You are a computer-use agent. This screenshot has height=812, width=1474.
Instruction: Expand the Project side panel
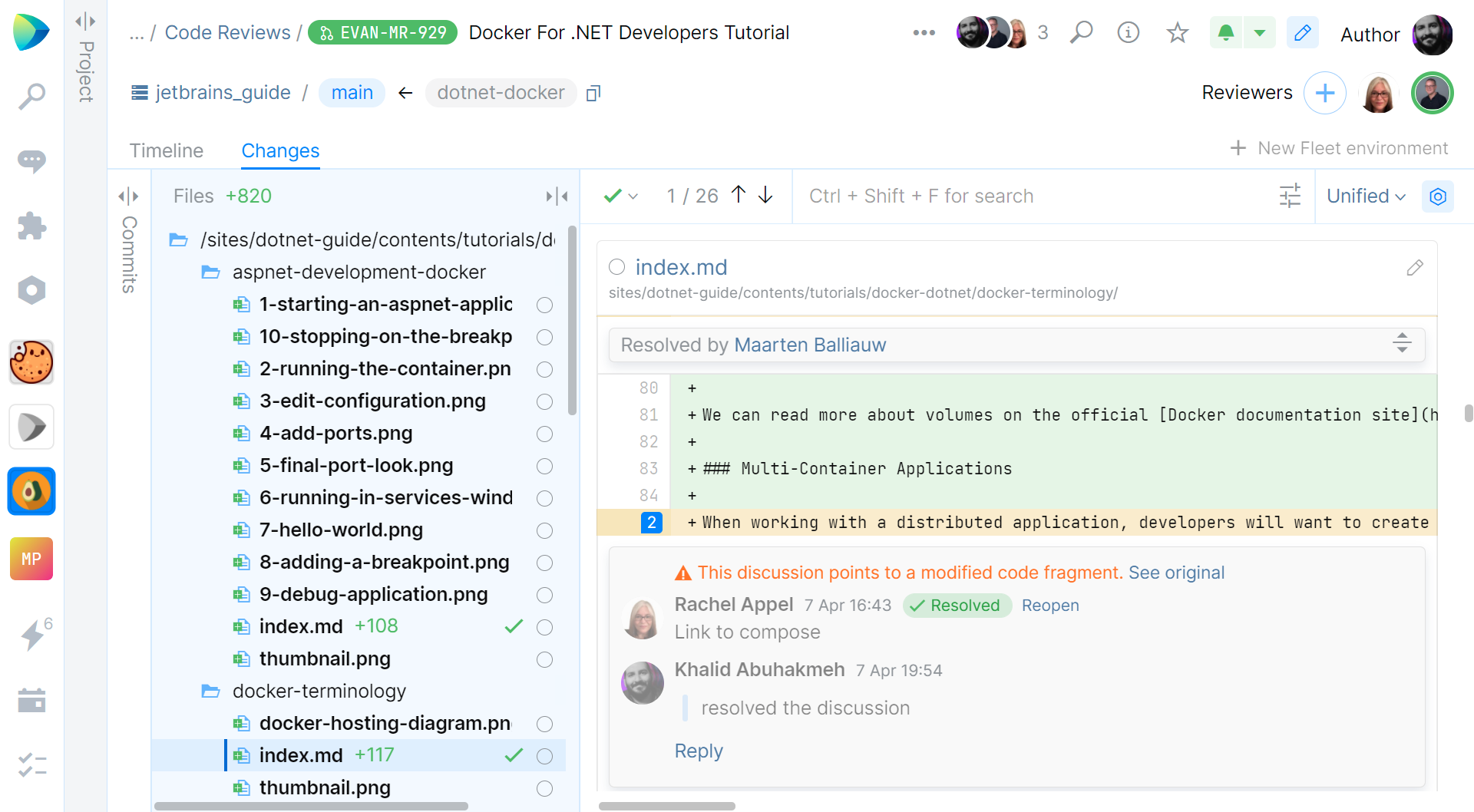click(x=85, y=21)
